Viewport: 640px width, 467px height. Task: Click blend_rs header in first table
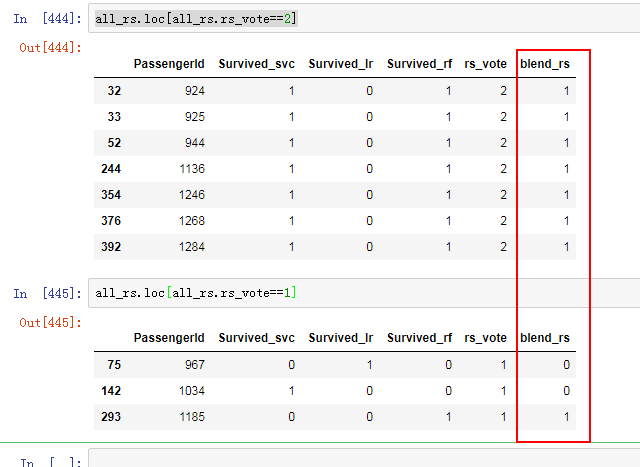[x=545, y=64]
